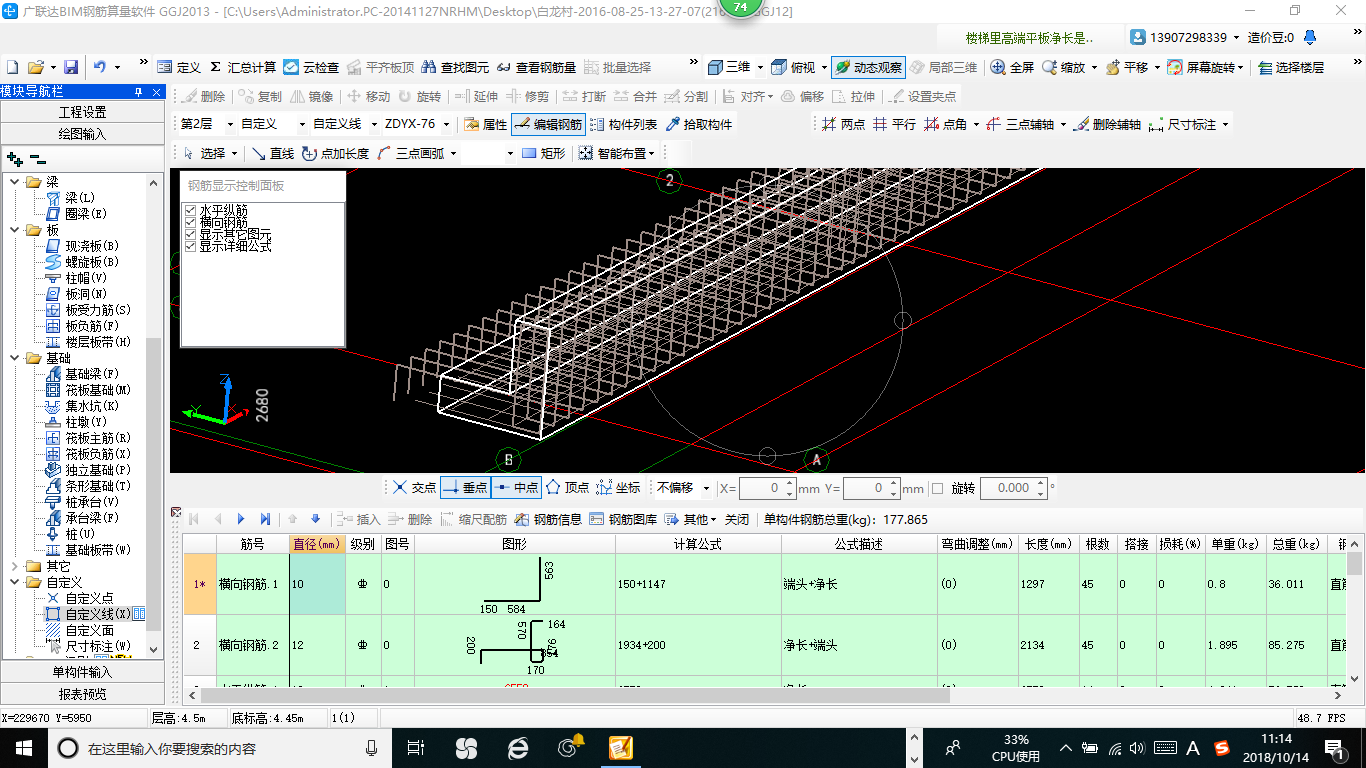The width and height of the screenshot is (1366, 768).
Task: Select 直线 line drawing tool
Action: (x=272, y=153)
